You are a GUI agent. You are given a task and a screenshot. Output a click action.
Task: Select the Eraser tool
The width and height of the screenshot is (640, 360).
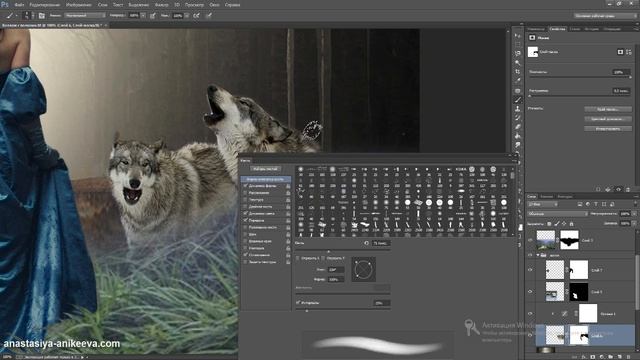click(x=518, y=127)
